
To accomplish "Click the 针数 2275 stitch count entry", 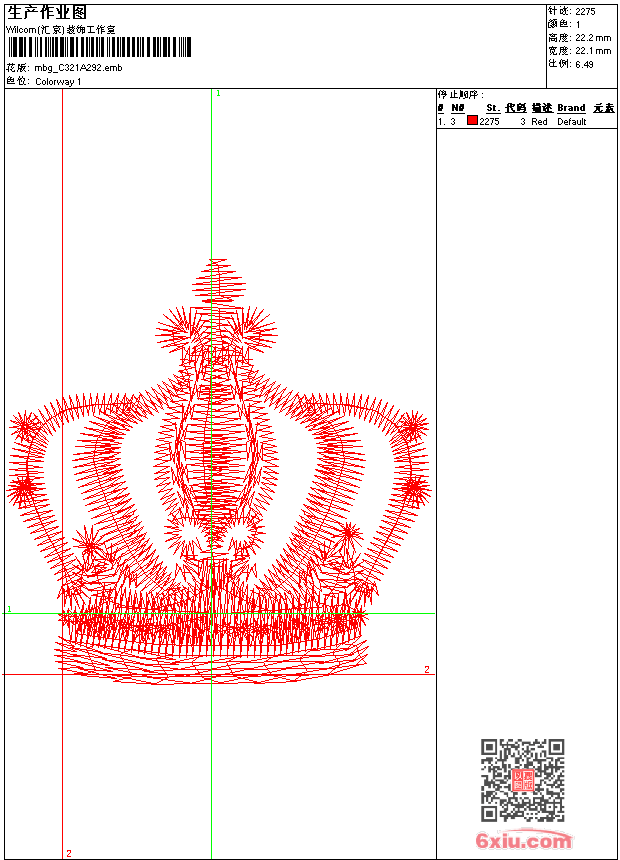I will click(x=571, y=11).
